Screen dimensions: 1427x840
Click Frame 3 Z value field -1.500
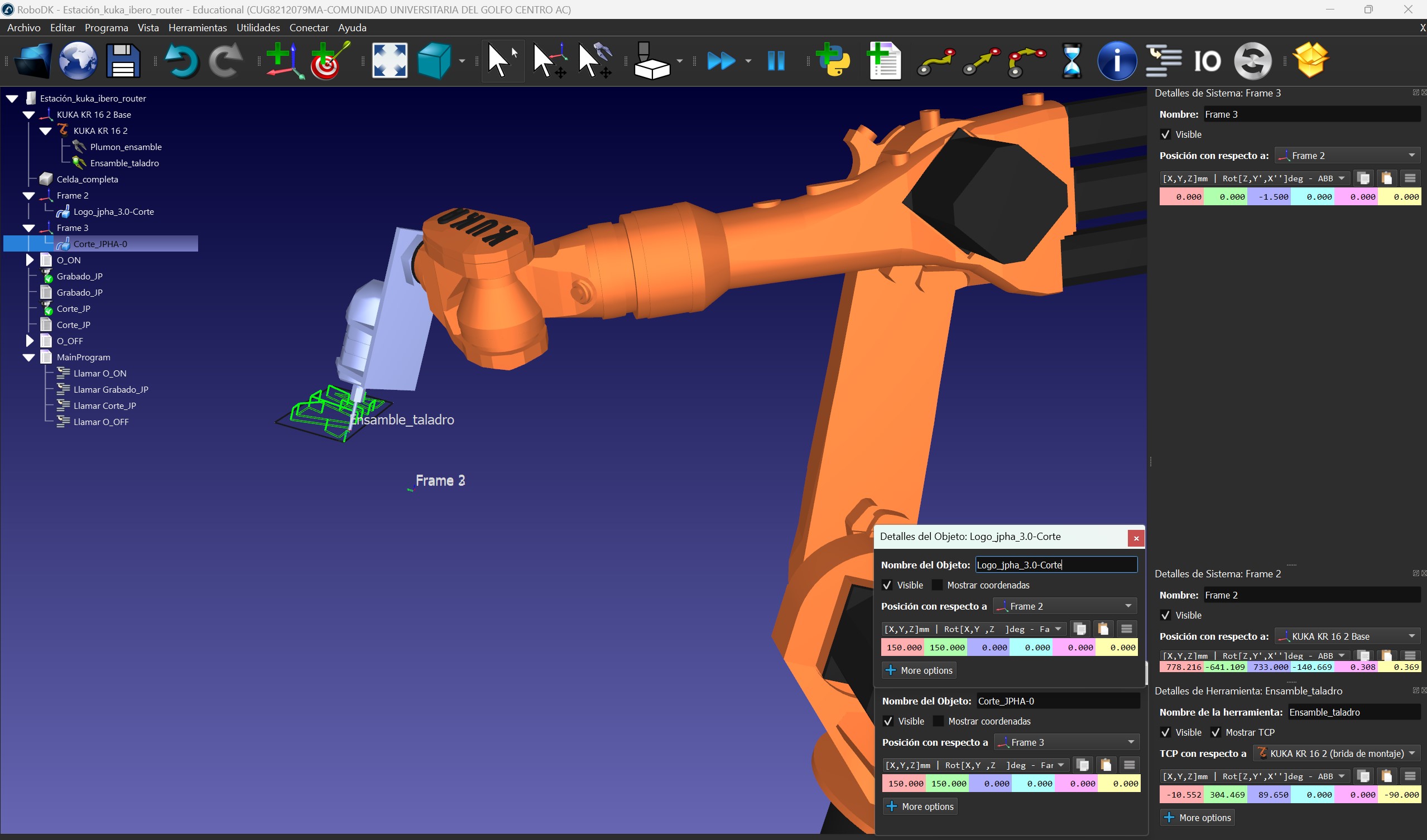tap(1269, 196)
